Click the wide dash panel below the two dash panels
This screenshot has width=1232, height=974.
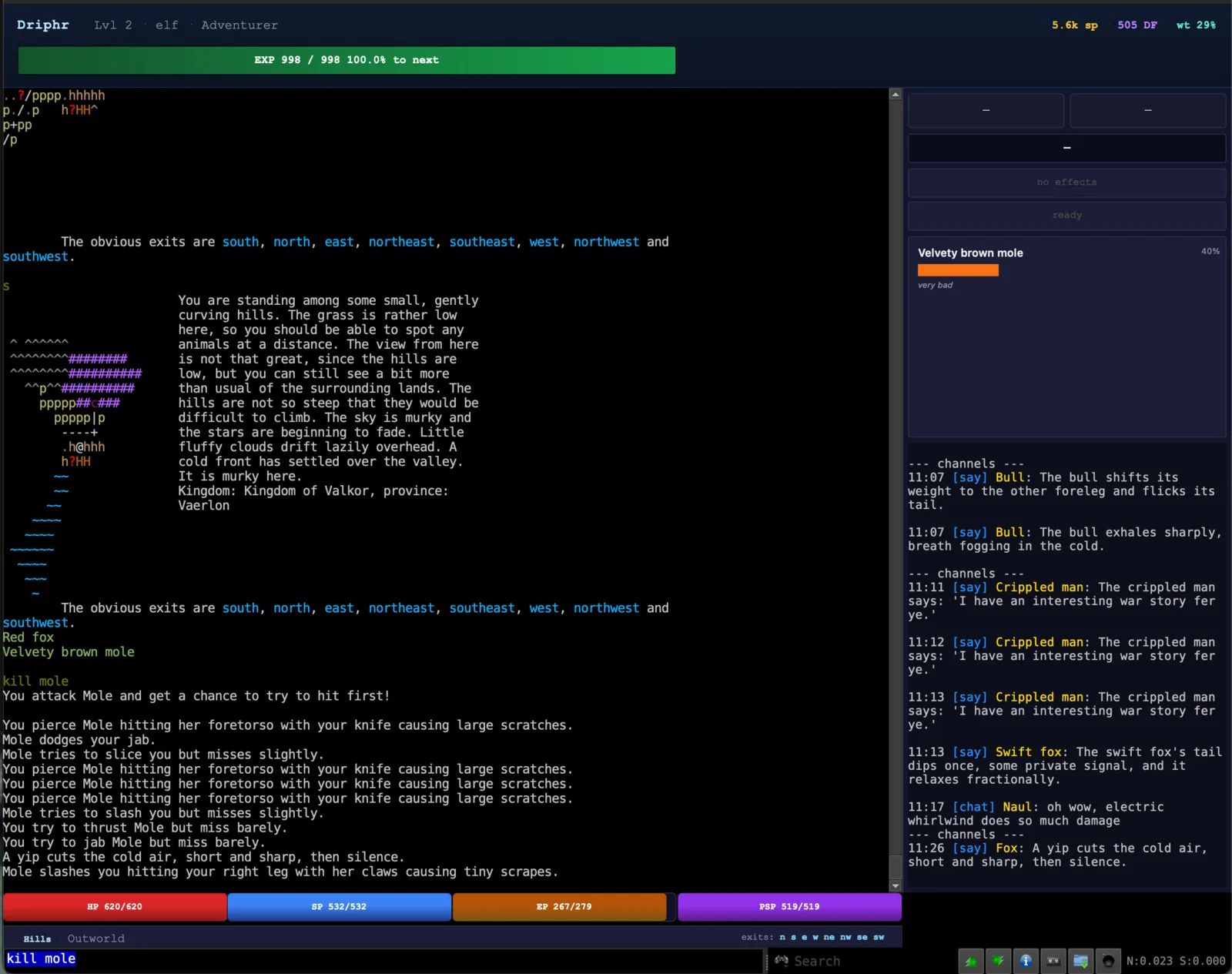pos(1067,148)
